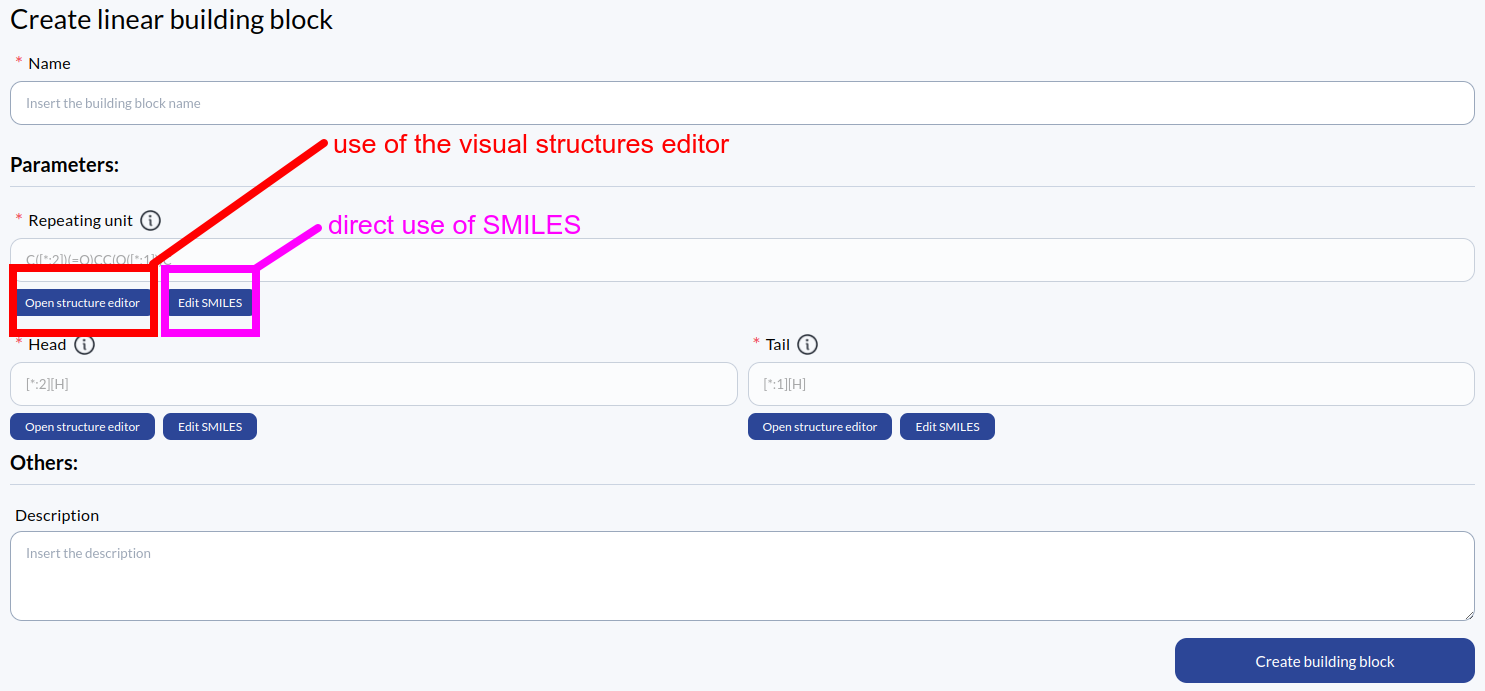Click the Tail field label text
This screenshot has width=1485, height=691.
(x=777, y=345)
